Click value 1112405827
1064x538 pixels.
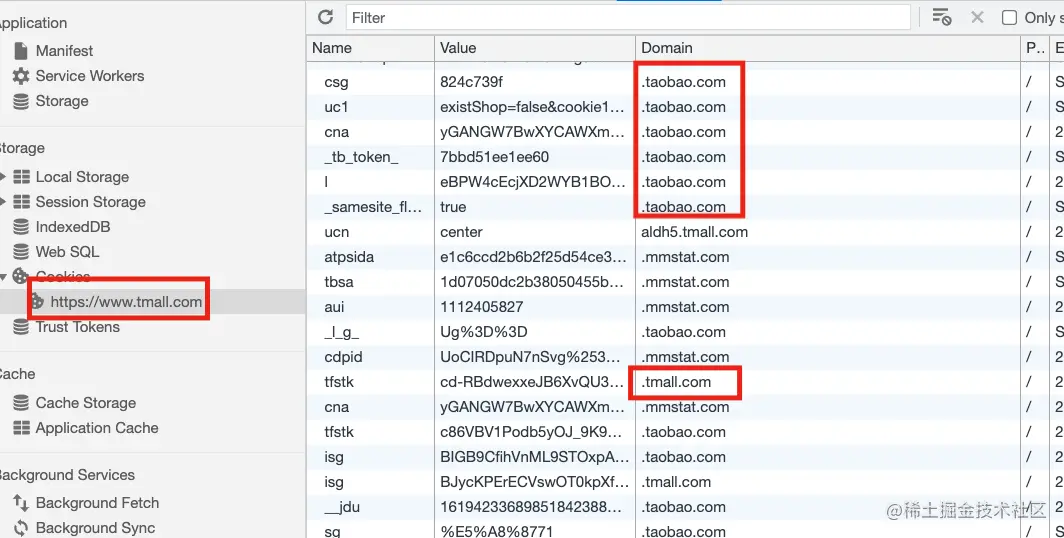[x=481, y=307]
